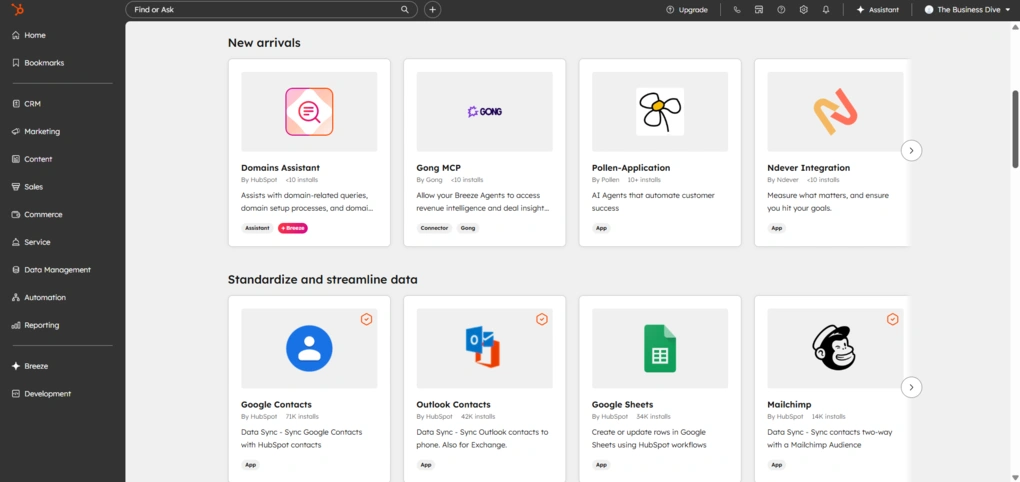Click the search magnifier icon
Image resolution: width=1020 pixels, height=482 pixels.
[x=405, y=10]
